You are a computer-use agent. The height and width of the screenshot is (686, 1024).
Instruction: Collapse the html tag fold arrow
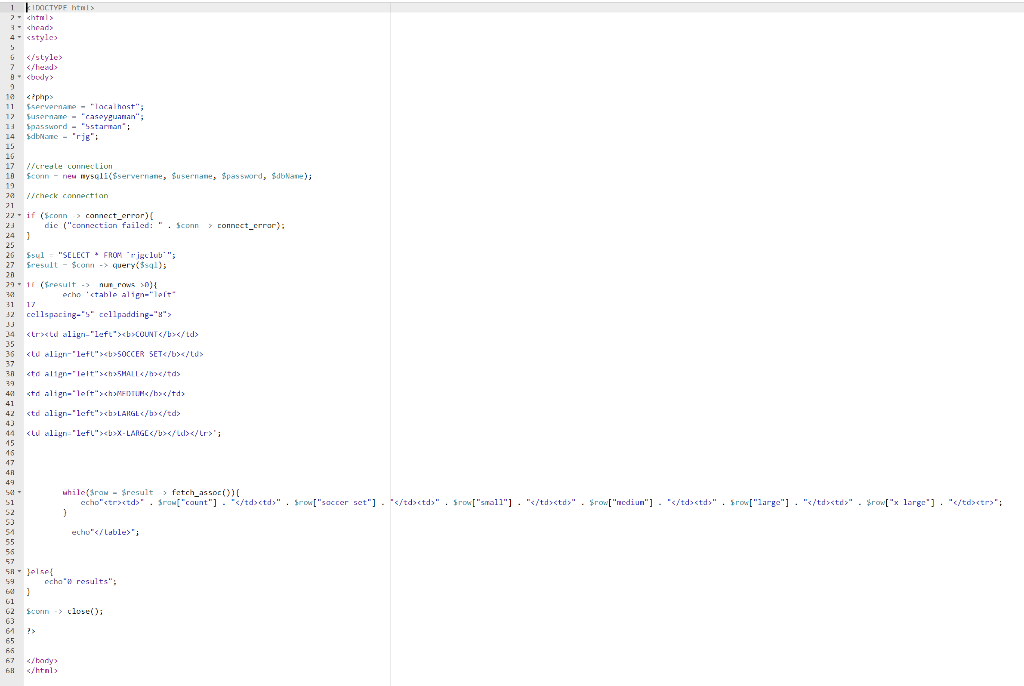pyautogui.click(x=19, y=18)
